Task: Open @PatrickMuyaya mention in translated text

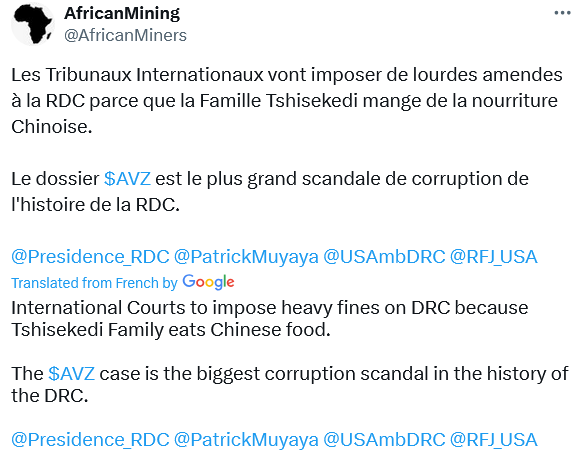Action: tap(246, 440)
